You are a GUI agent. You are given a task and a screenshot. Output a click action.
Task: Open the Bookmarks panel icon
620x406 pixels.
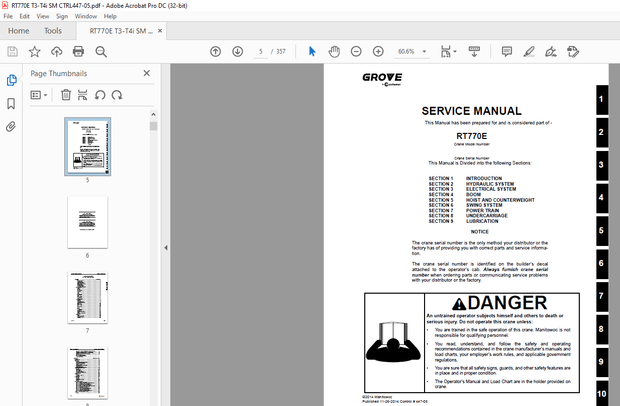pos(11,104)
